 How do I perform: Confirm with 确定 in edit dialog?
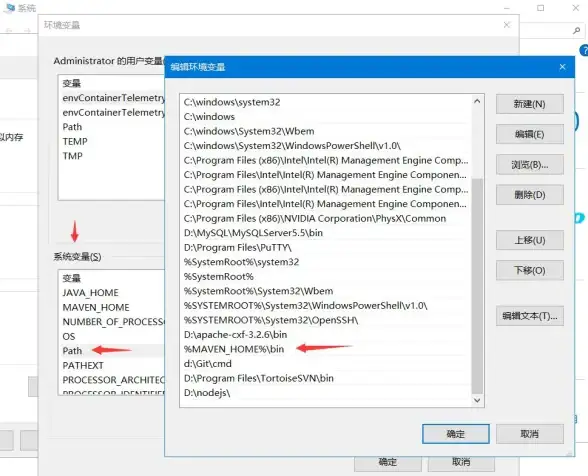point(456,434)
